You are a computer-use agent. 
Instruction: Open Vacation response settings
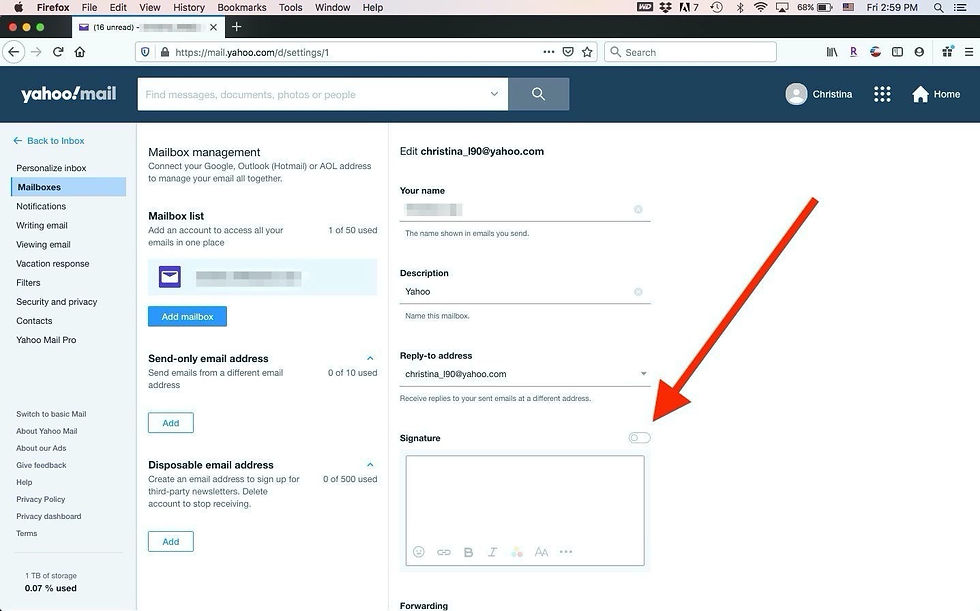pos(52,264)
